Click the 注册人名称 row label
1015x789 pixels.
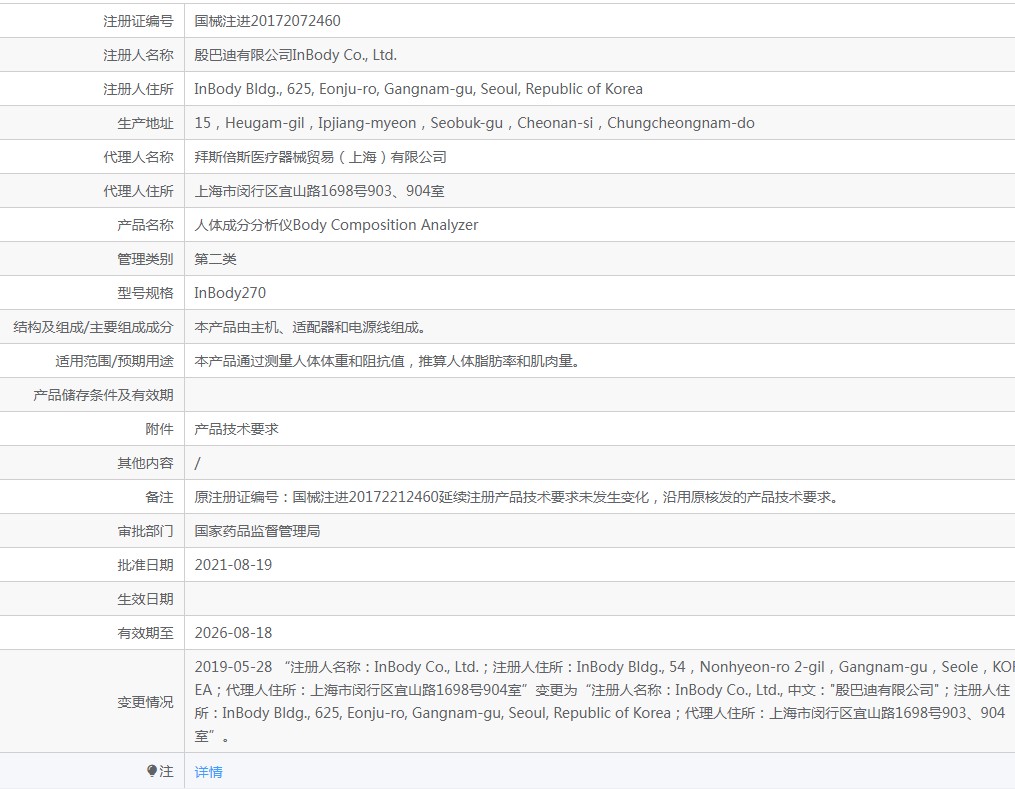pyautogui.click(x=139, y=55)
